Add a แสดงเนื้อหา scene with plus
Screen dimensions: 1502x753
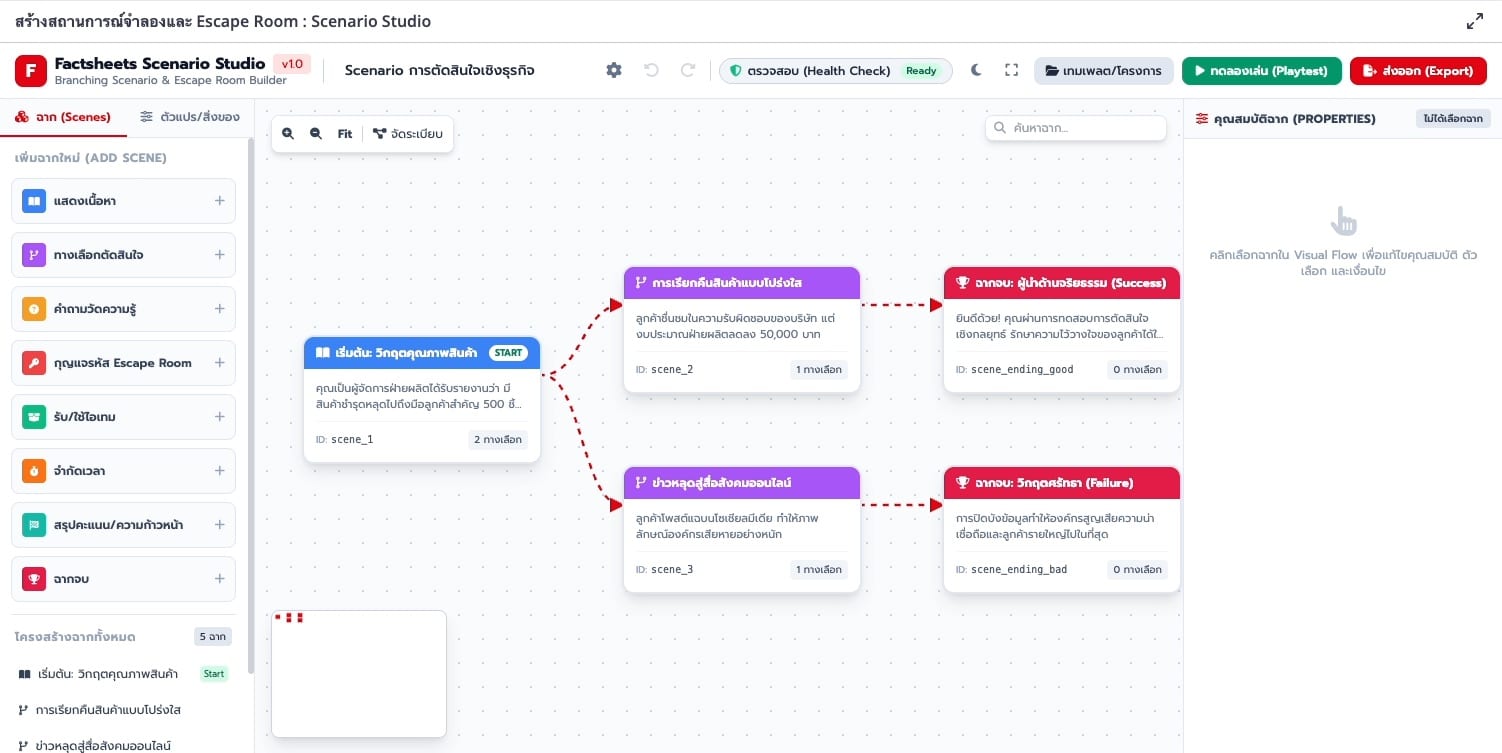(x=220, y=200)
